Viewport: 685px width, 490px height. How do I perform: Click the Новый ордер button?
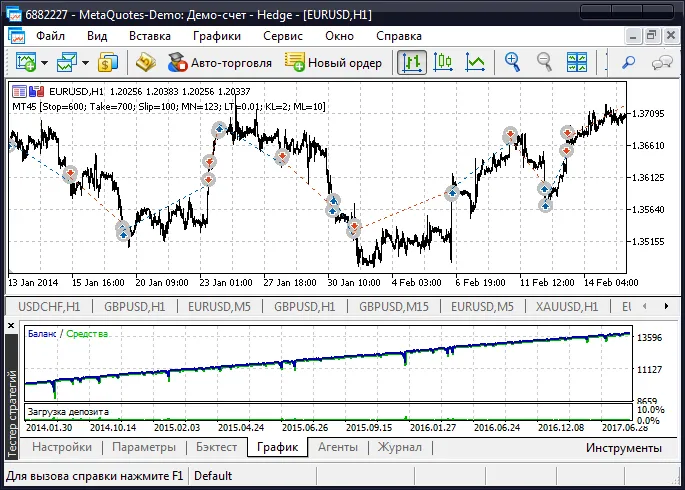[x=334, y=63]
